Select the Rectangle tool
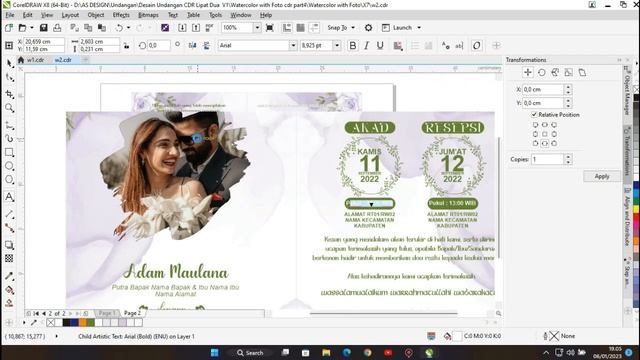The image size is (640, 360). point(10,153)
